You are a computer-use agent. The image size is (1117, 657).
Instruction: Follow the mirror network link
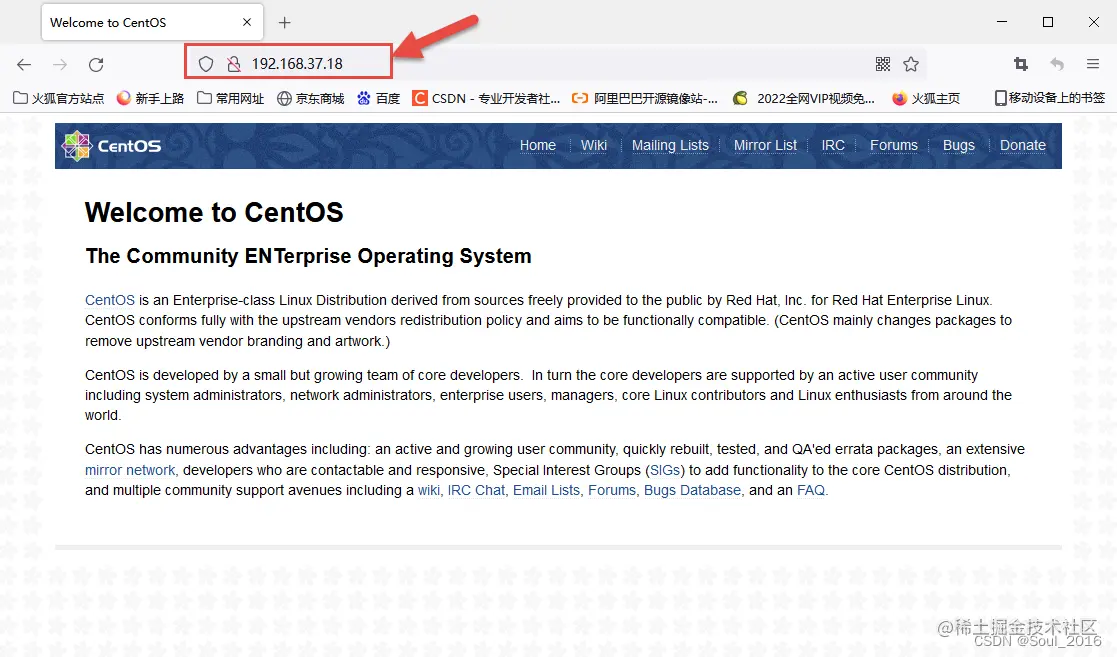[x=130, y=470]
